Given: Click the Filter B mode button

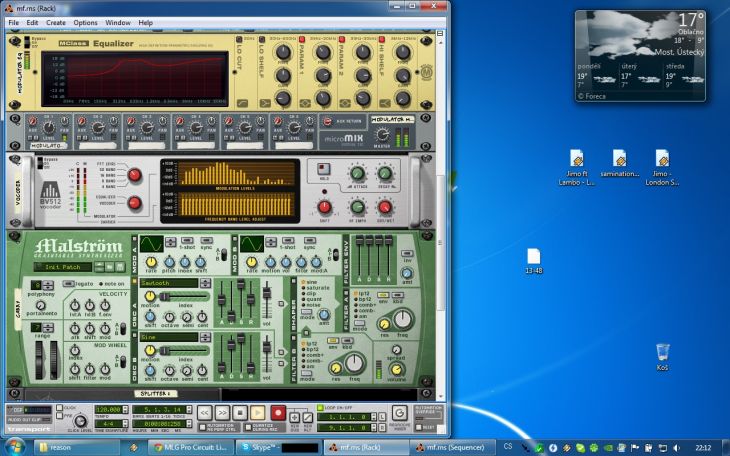Looking at the screenshot, I should tap(307, 373).
